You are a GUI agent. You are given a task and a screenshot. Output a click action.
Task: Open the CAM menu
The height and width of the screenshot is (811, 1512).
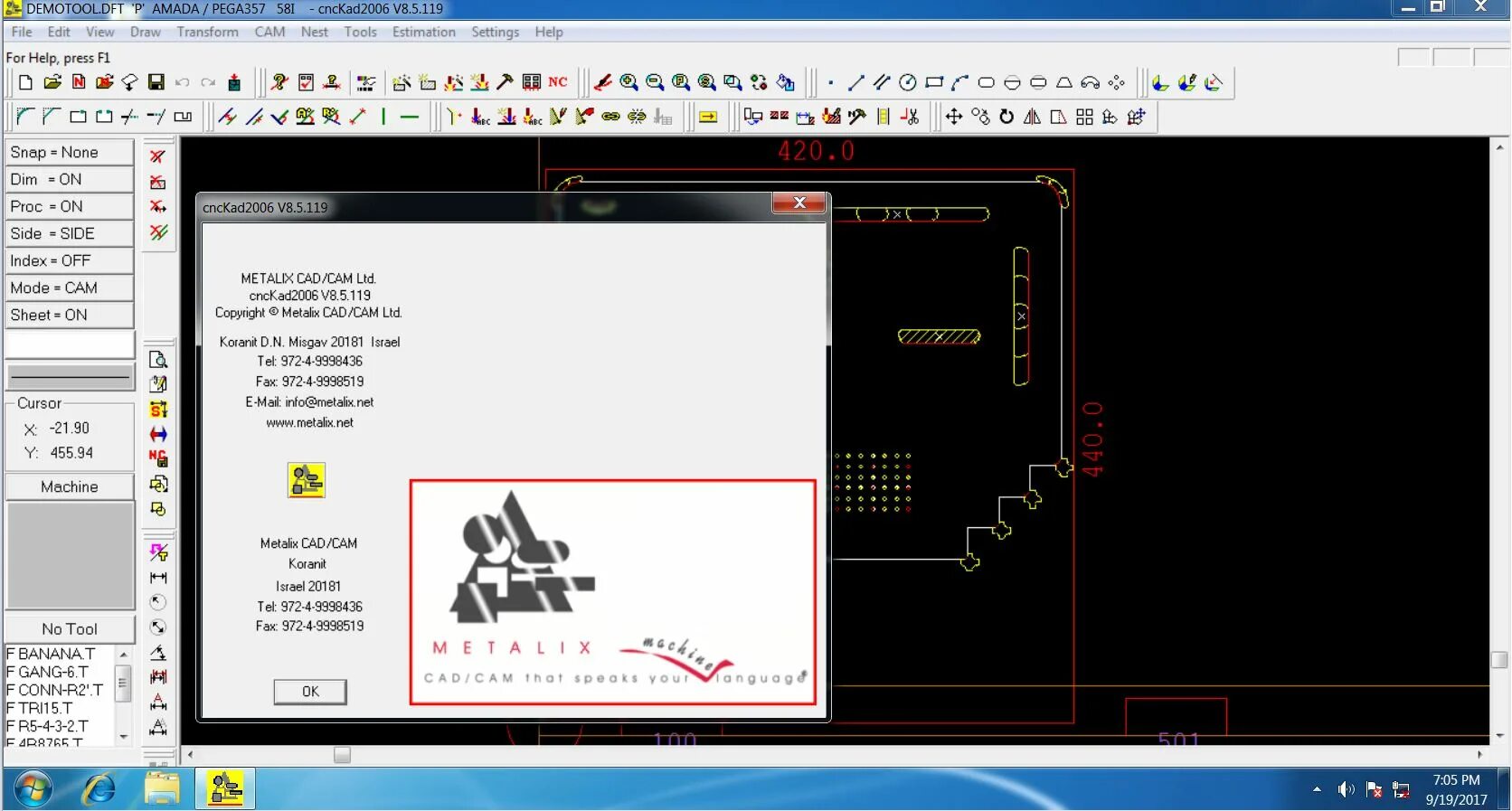[269, 32]
